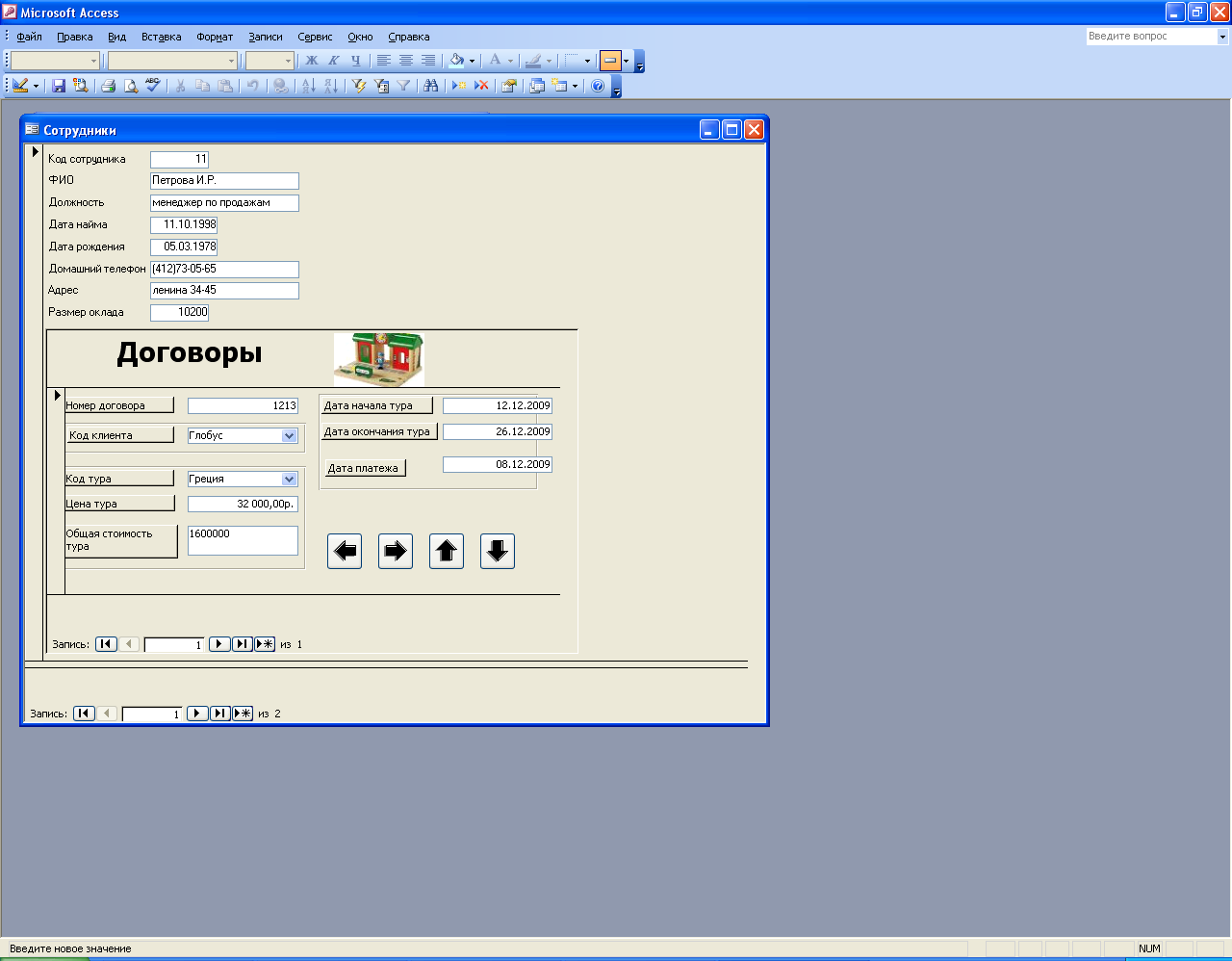The height and width of the screenshot is (961, 1232).
Task: Open the Вид menu
Action: (116, 37)
